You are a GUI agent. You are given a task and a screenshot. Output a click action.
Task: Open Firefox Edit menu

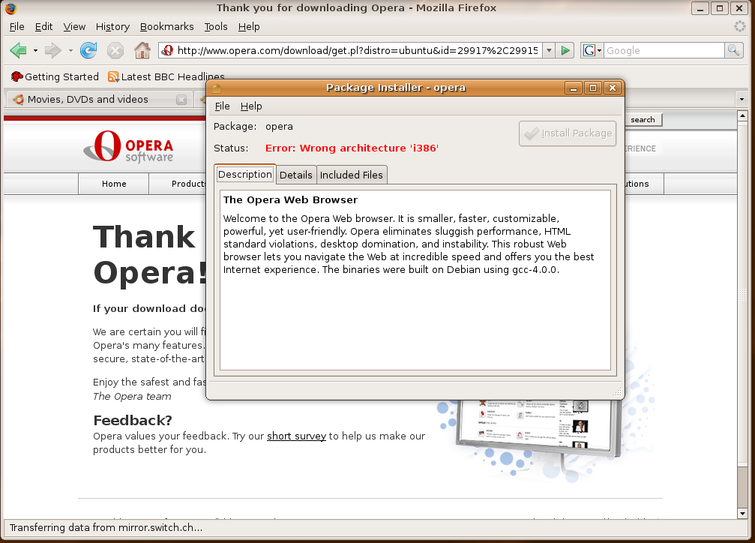pos(44,26)
